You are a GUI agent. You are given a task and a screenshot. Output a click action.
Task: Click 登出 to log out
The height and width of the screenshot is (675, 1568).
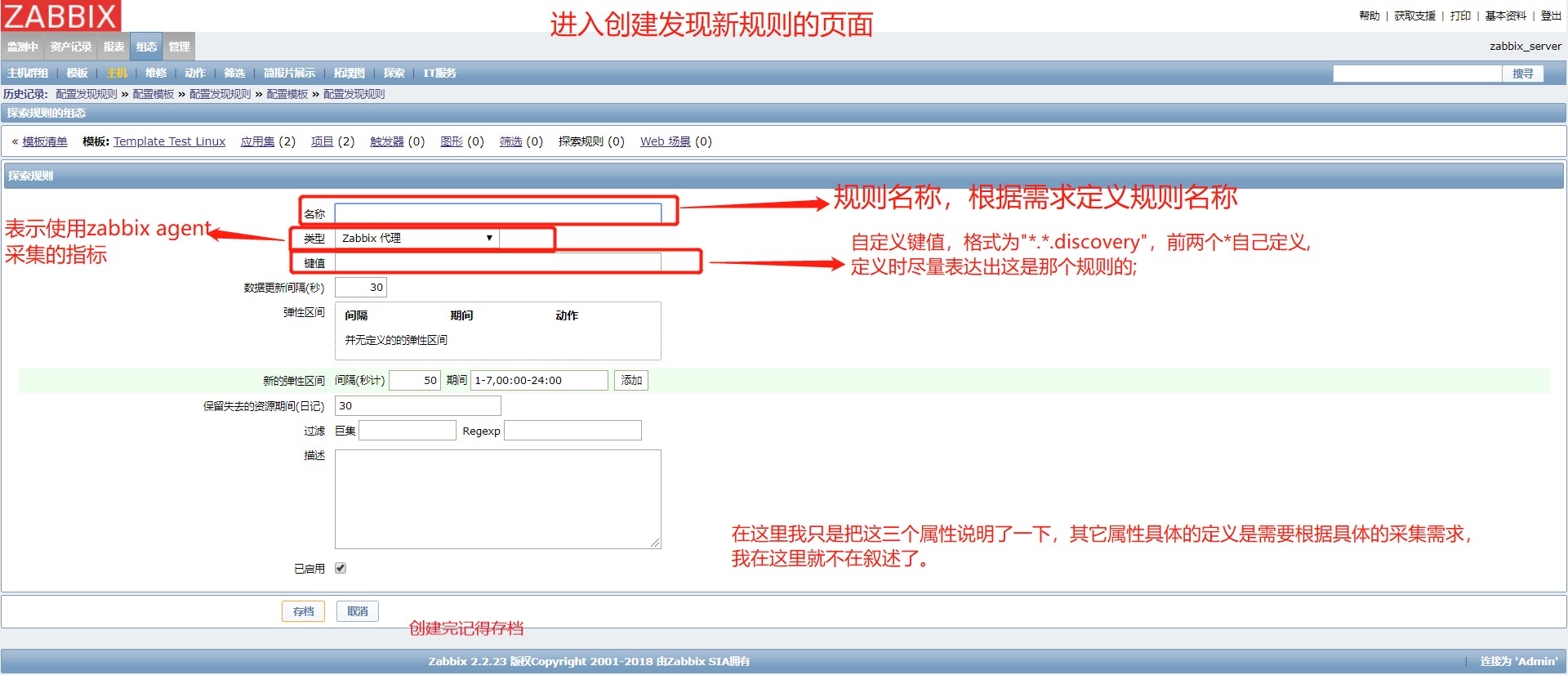(x=1551, y=16)
